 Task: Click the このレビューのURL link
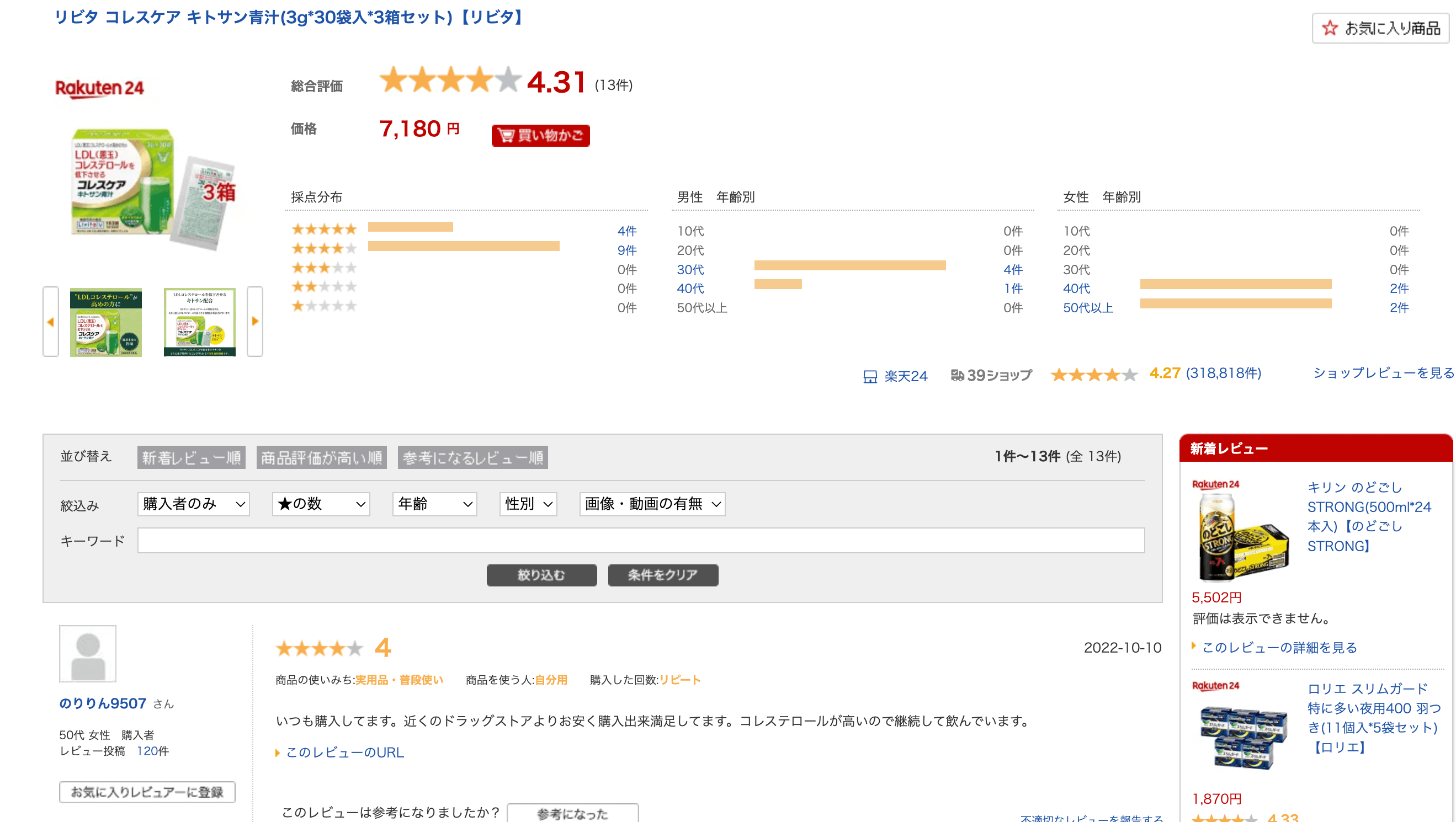[x=345, y=752]
